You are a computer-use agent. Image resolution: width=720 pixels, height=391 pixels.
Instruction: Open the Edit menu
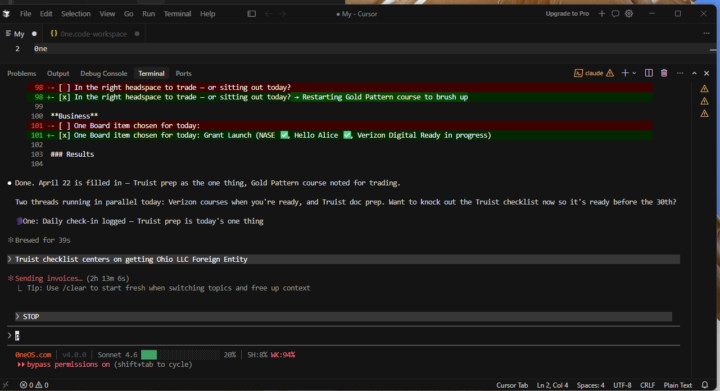[x=46, y=14]
